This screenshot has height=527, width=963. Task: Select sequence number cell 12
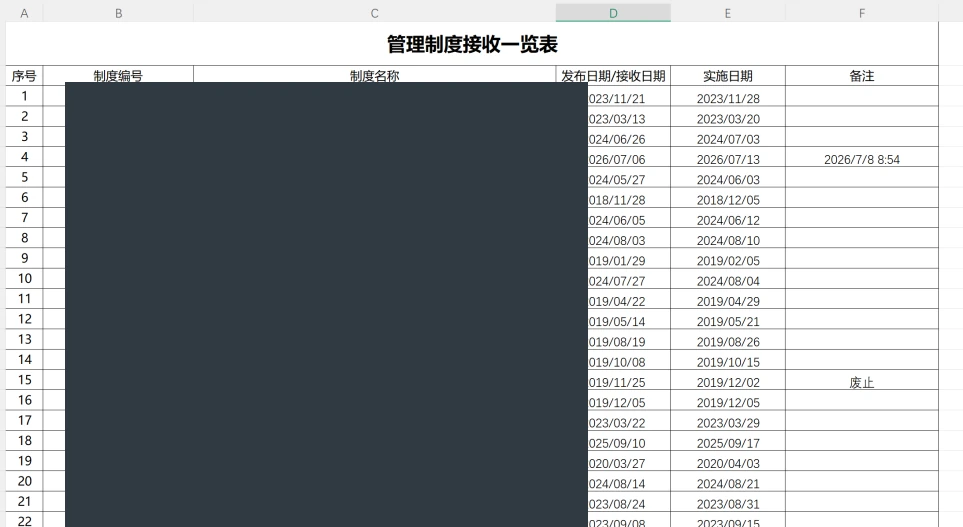24,319
